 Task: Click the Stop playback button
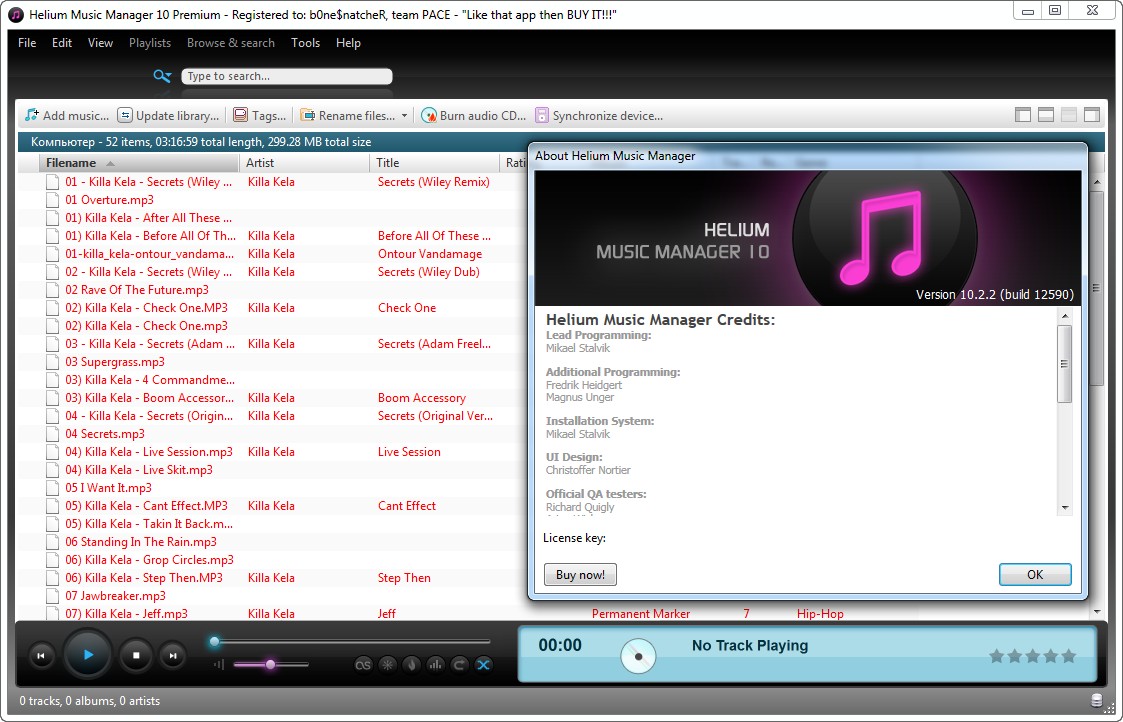tap(136, 655)
